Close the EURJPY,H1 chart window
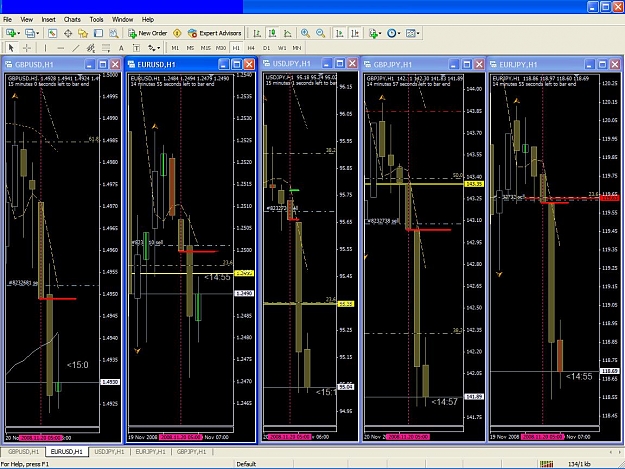 coord(615,64)
